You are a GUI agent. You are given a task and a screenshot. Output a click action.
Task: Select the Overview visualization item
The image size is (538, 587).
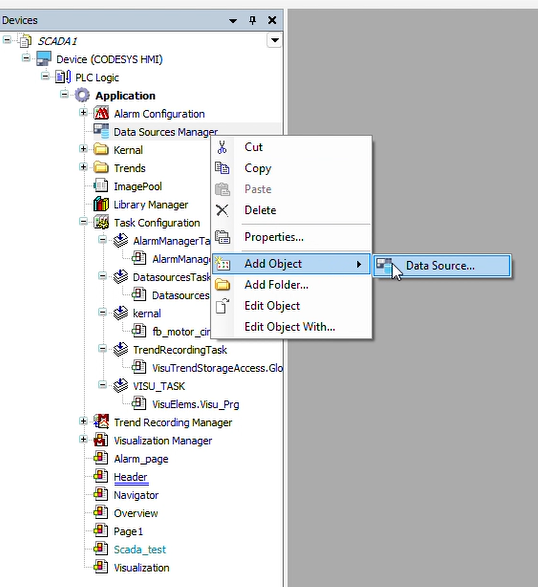click(136, 513)
